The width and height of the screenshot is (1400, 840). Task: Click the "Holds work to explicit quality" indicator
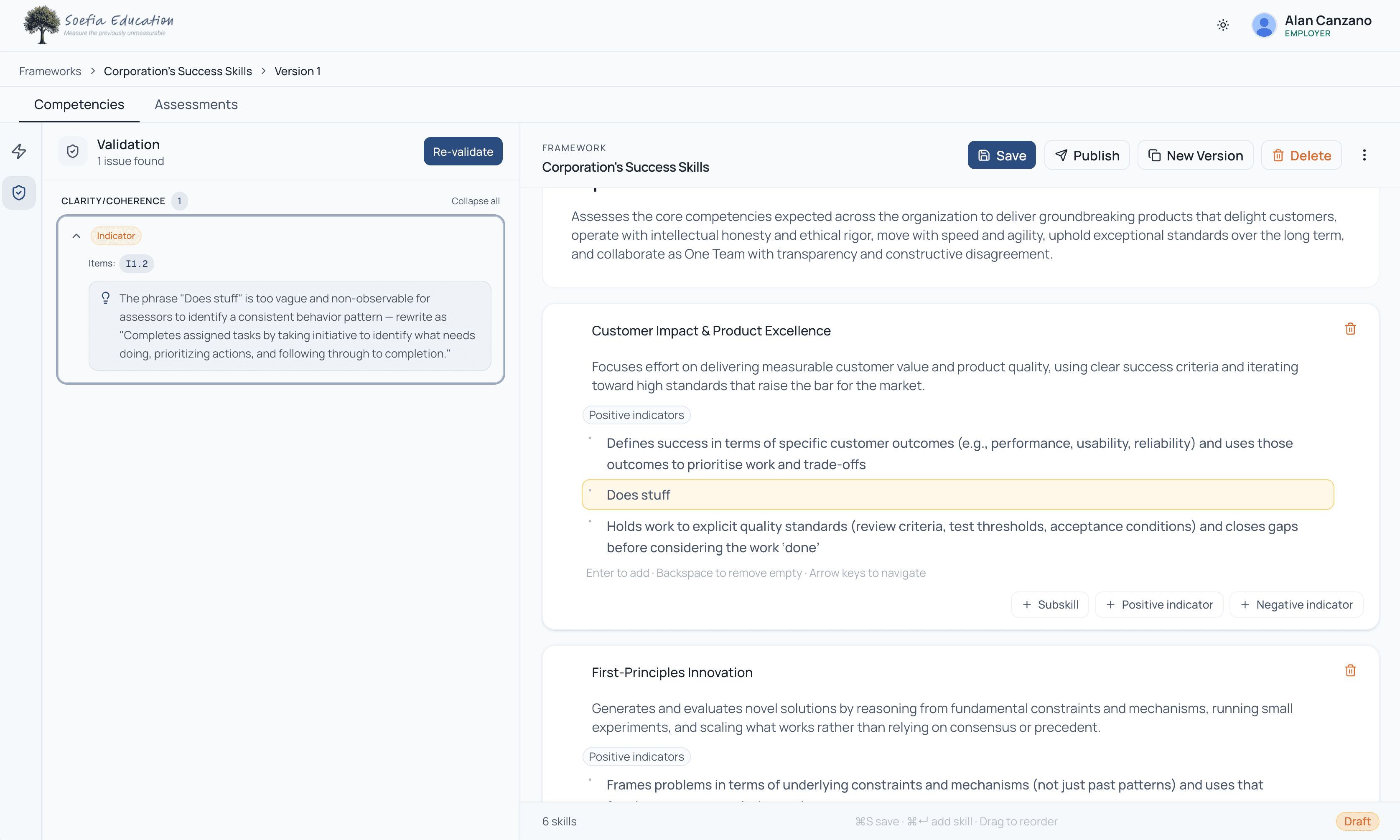[952, 537]
